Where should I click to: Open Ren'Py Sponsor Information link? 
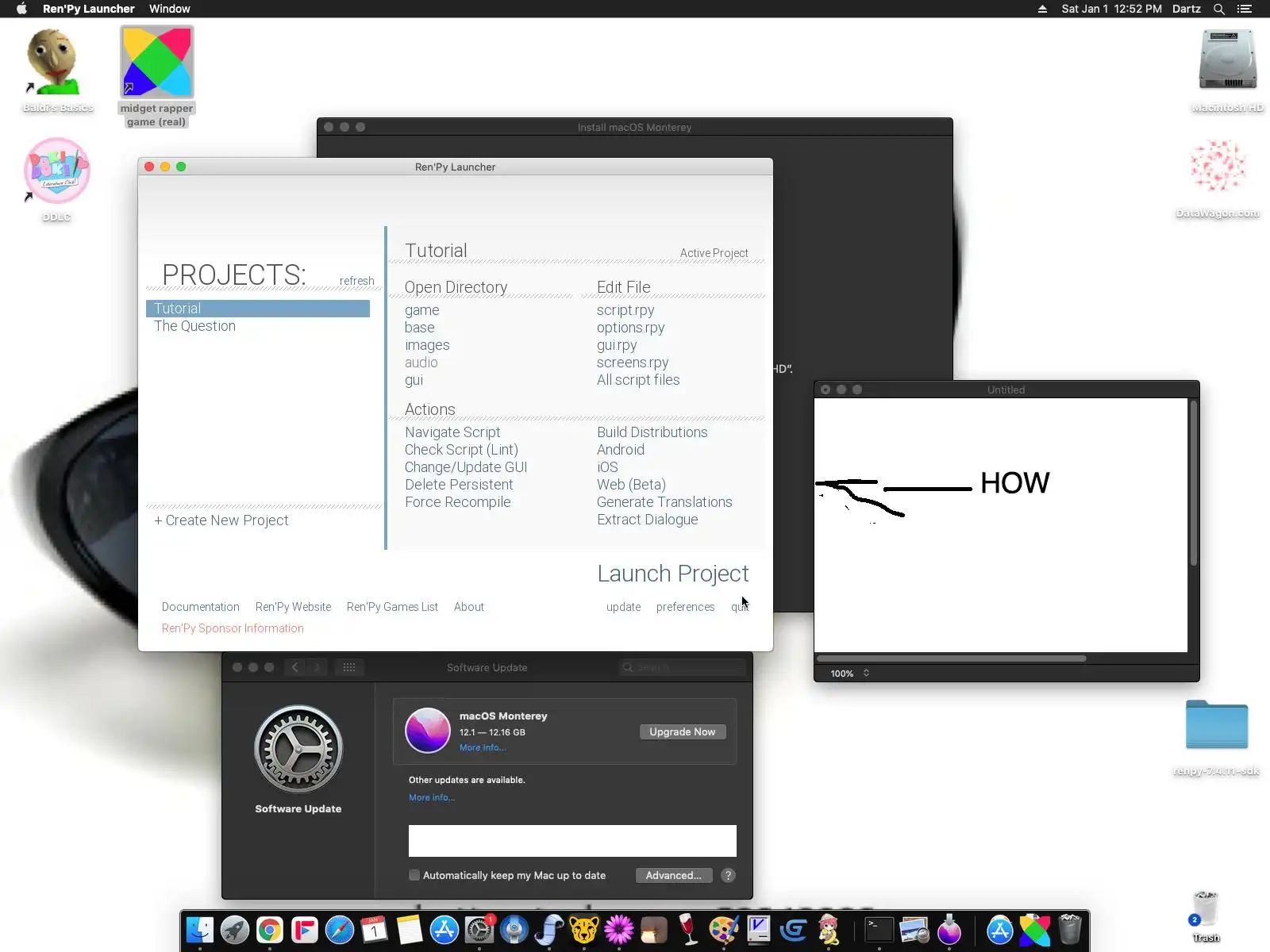pos(233,628)
